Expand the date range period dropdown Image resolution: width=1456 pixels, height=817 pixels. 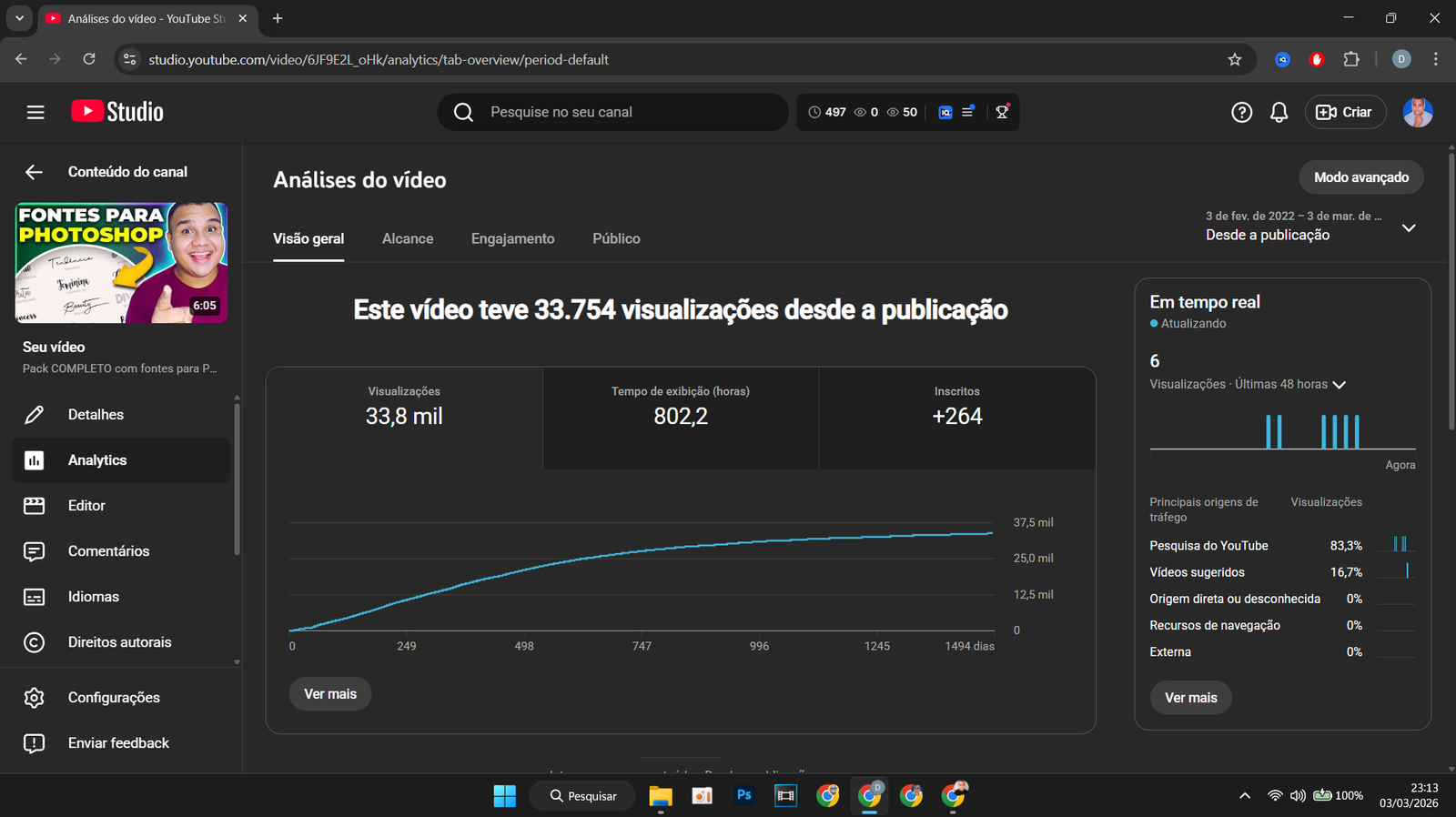pos(1408,227)
